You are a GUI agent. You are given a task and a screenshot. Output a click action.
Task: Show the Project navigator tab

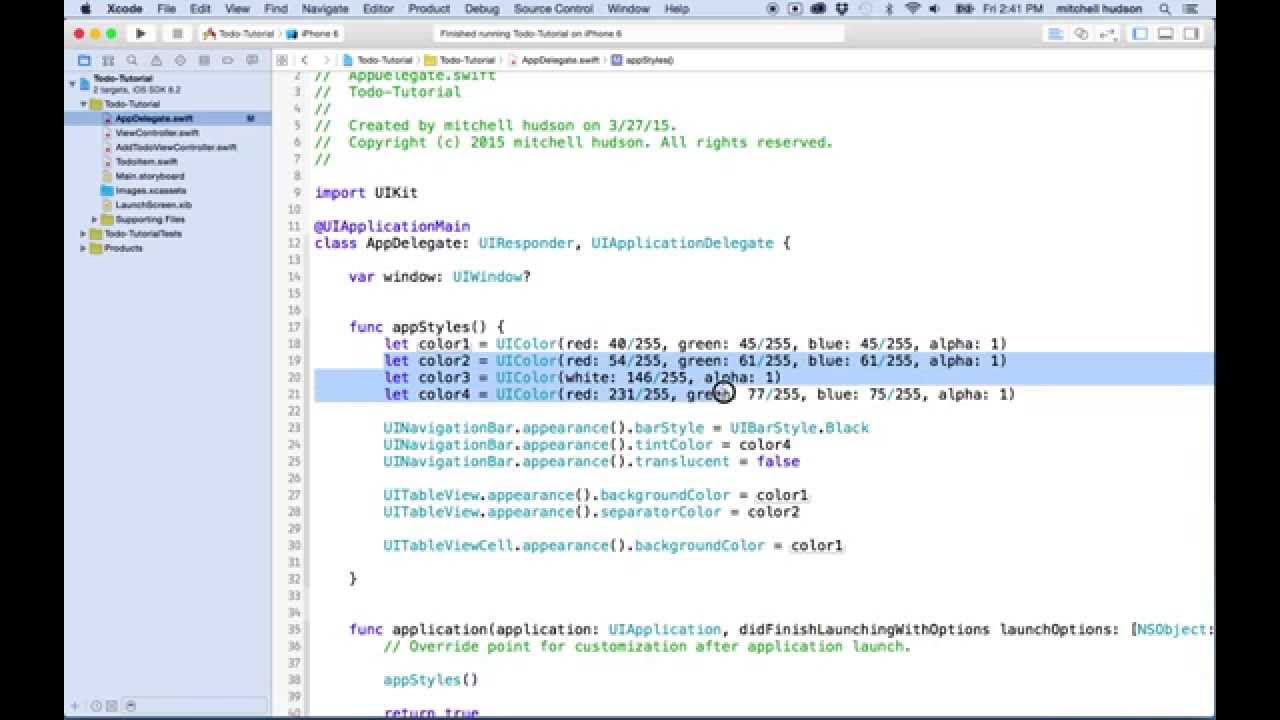(x=84, y=61)
